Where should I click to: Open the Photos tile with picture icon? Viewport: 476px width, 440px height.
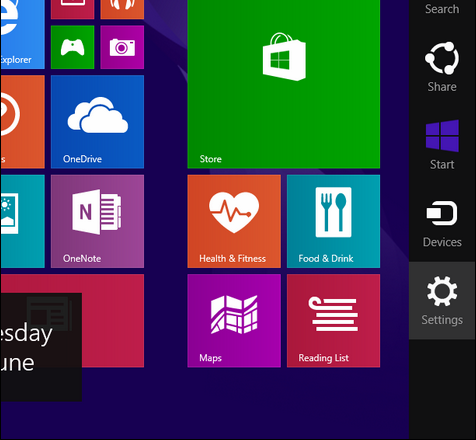(x=22, y=221)
